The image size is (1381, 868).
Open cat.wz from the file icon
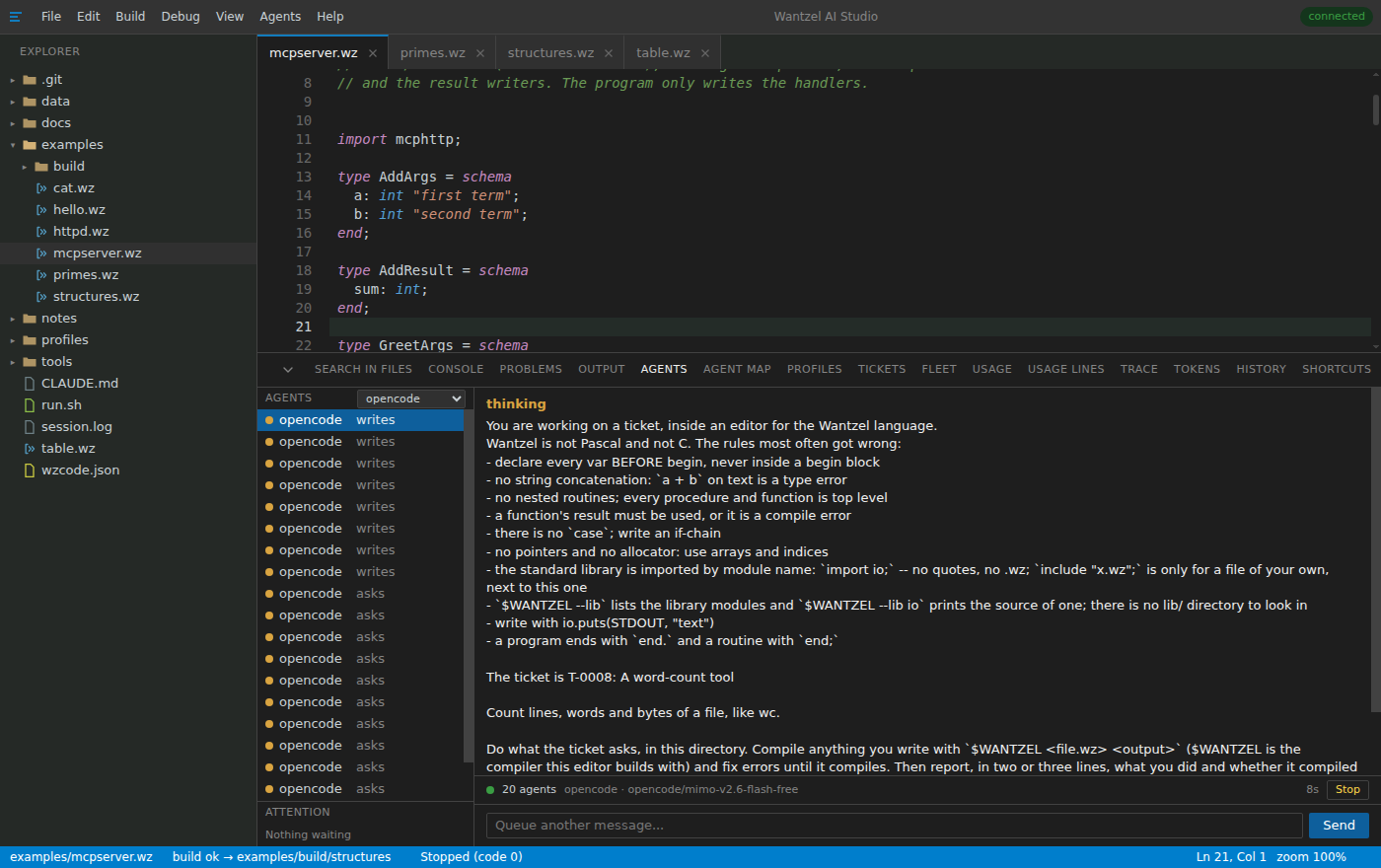[x=41, y=188]
